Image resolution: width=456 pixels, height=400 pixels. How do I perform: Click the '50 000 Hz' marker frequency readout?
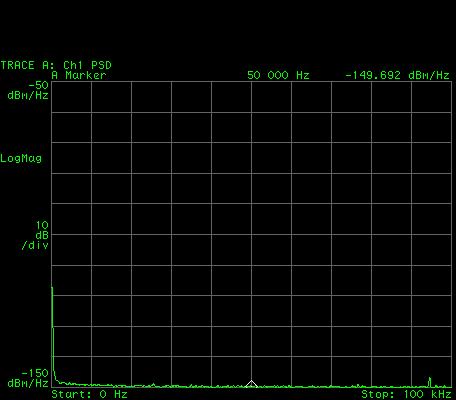(278, 75)
